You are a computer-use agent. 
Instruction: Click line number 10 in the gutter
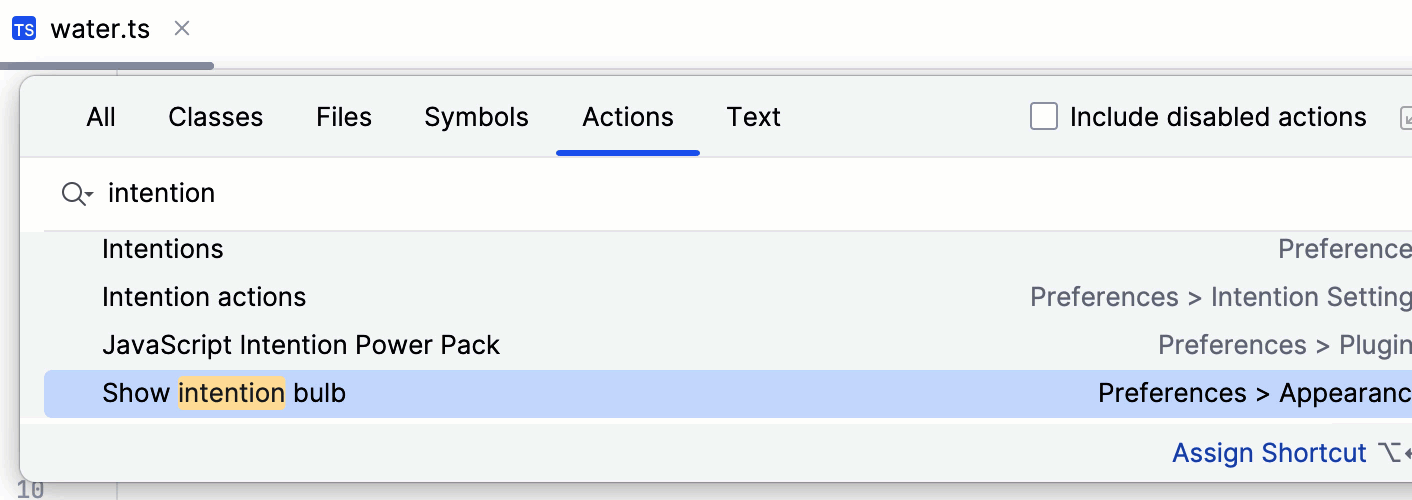coord(30,490)
